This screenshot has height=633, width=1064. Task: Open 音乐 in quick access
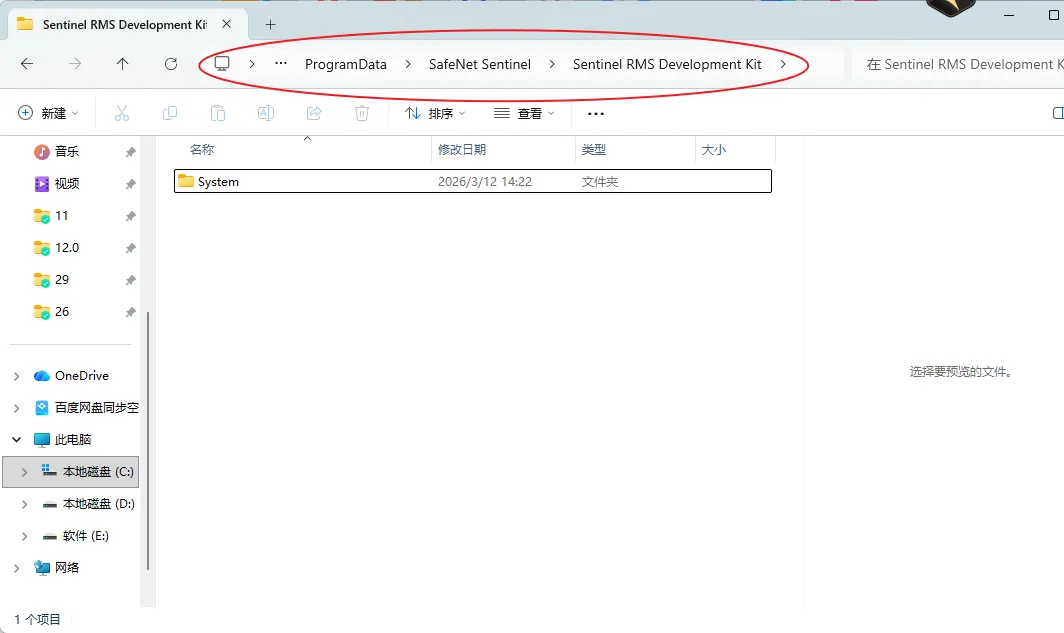click(x=66, y=151)
